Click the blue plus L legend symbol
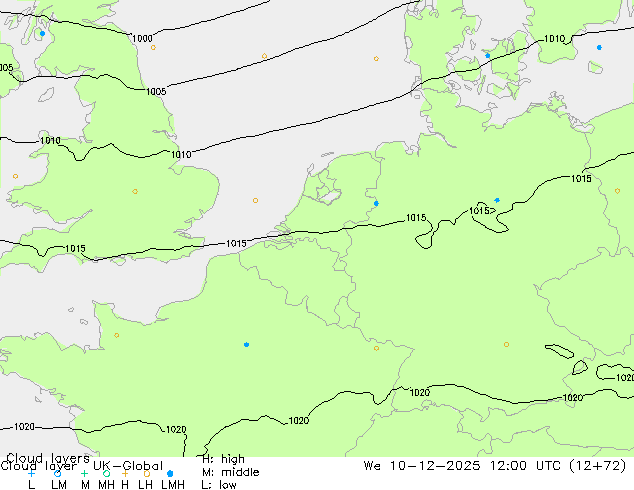This screenshot has height=490, width=634. (x=31, y=473)
